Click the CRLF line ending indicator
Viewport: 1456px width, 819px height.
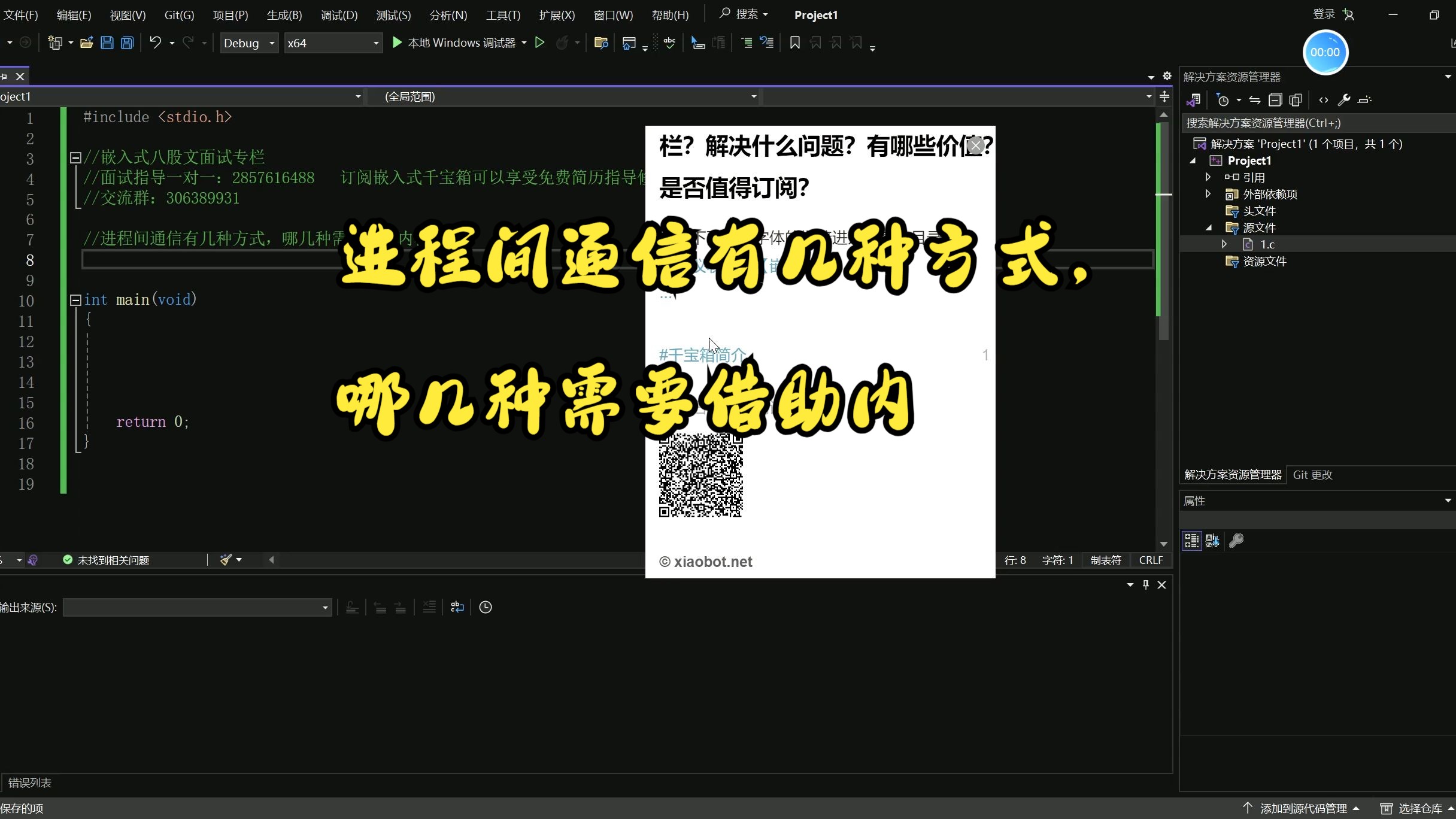[1151, 560]
